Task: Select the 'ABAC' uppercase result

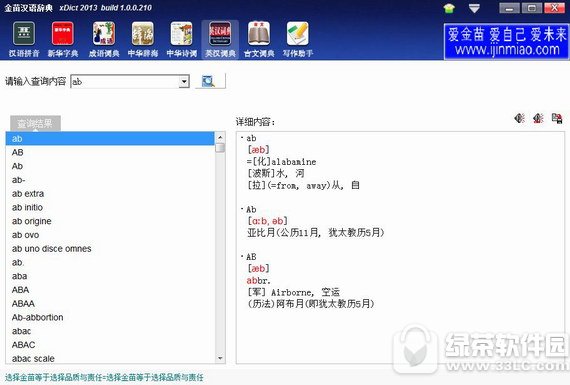Action: tap(110, 345)
